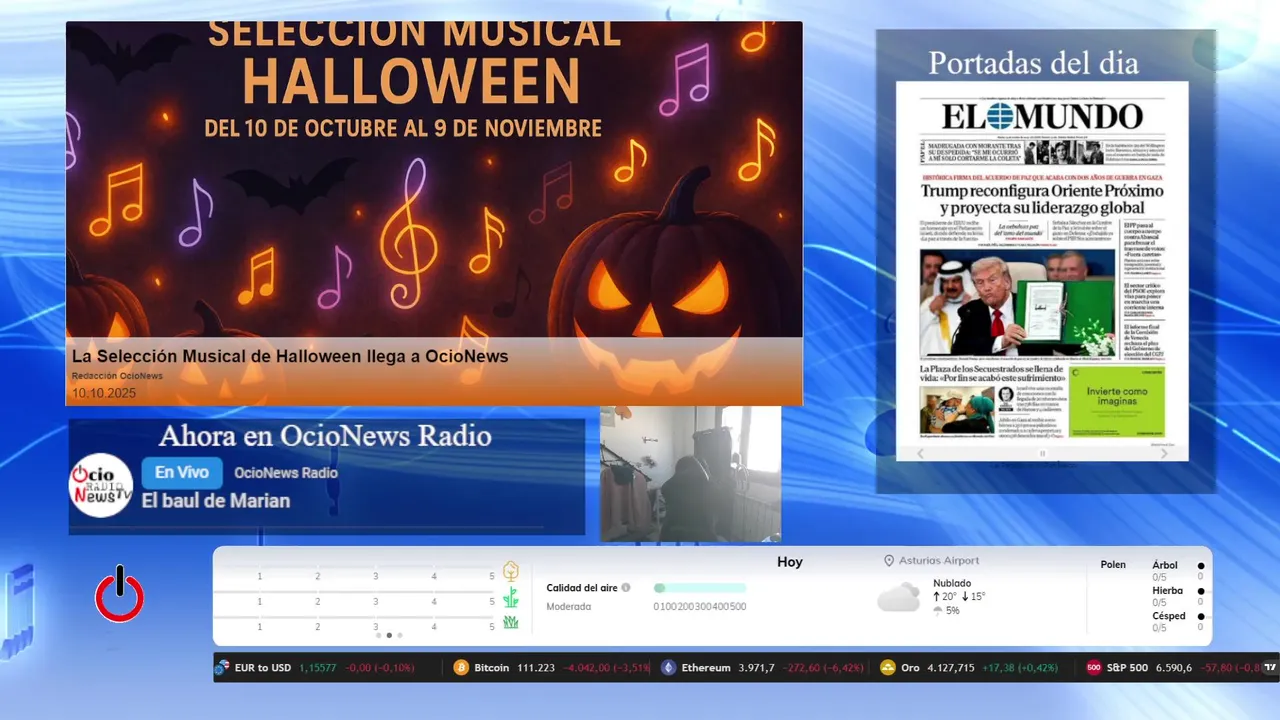
Task: Click the Portadas del dia heading
Action: [x=1033, y=63]
